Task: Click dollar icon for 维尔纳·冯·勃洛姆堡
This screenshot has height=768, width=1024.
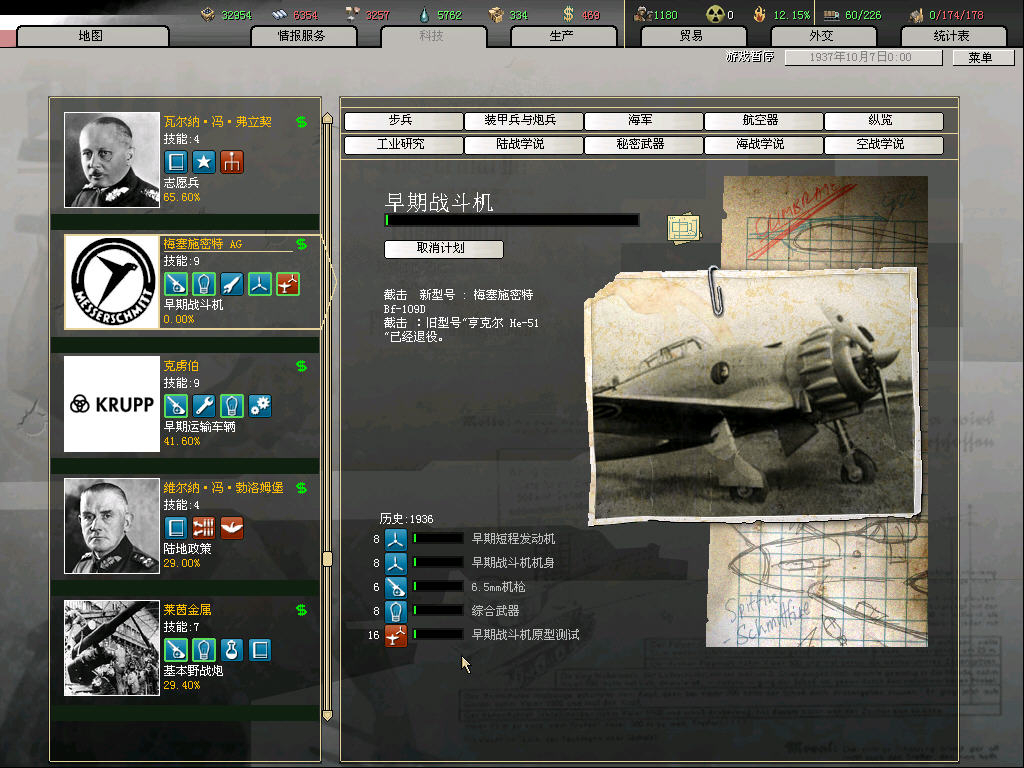Action: (x=301, y=488)
